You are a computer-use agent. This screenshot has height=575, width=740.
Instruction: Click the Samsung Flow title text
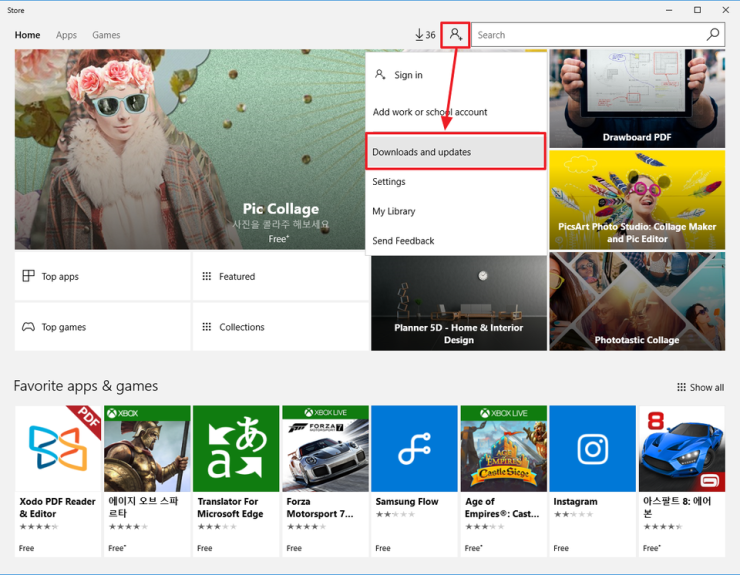pos(407,501)
